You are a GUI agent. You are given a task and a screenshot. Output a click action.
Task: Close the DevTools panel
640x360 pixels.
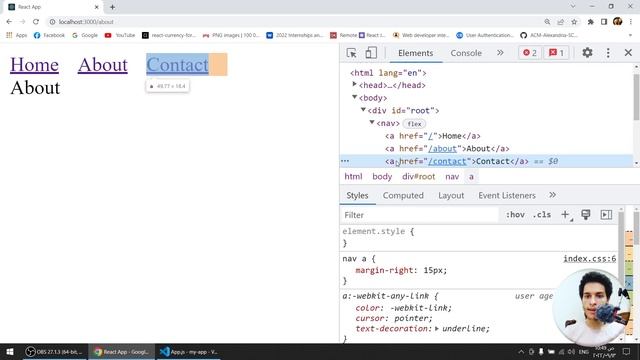point(628,53)
